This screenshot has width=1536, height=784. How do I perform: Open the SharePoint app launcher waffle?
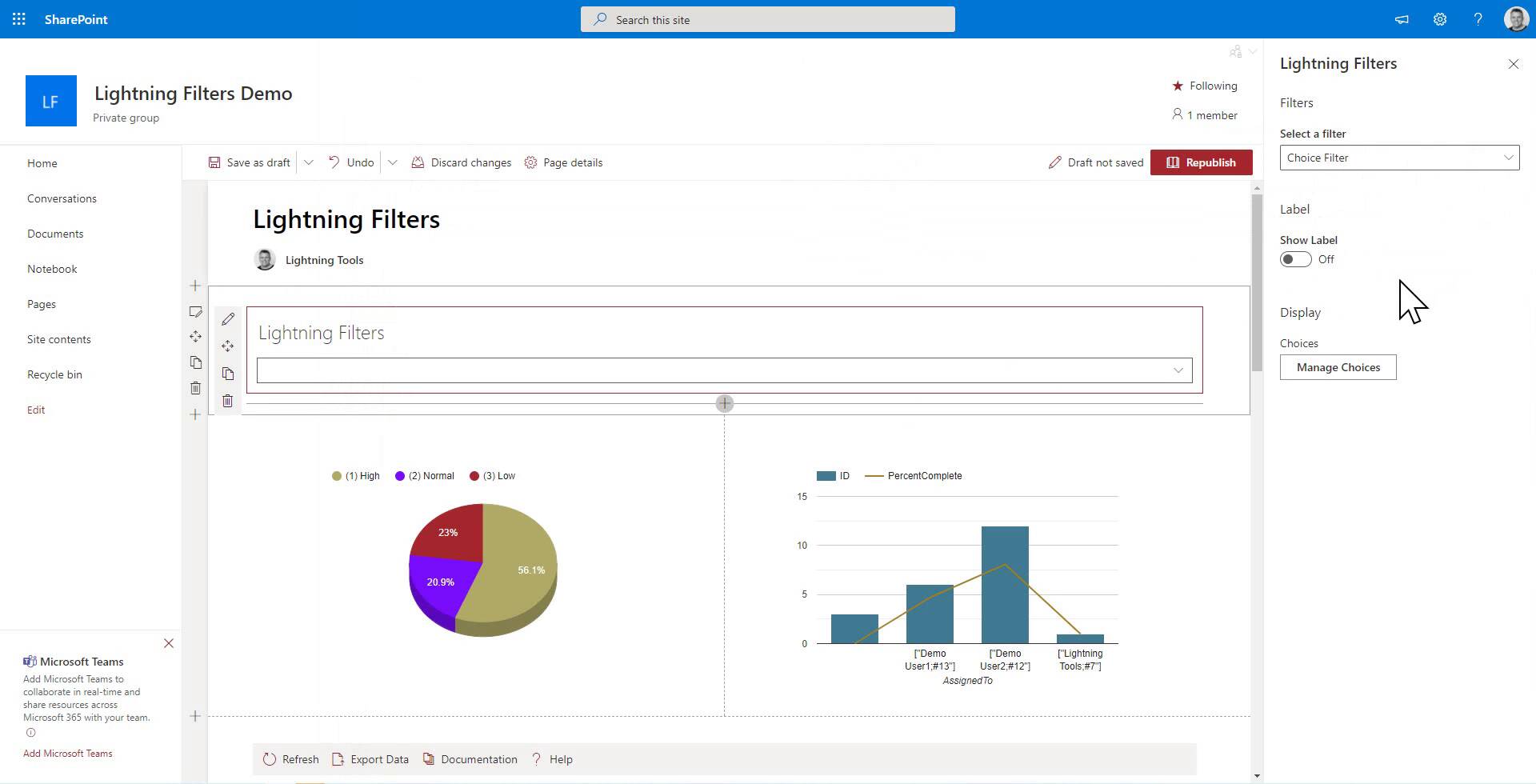[19, 19]
